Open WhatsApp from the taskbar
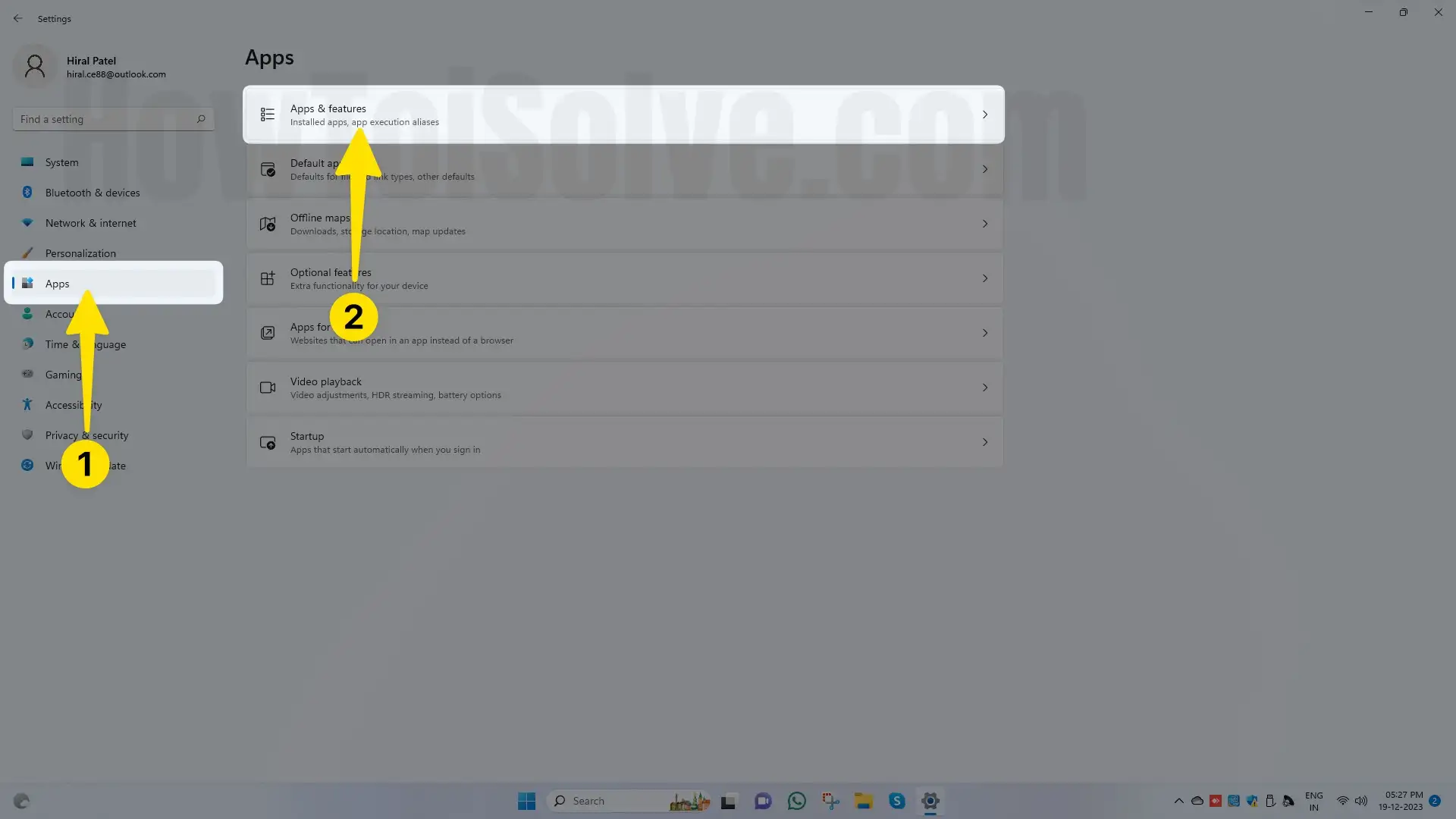 click(796, 801)
